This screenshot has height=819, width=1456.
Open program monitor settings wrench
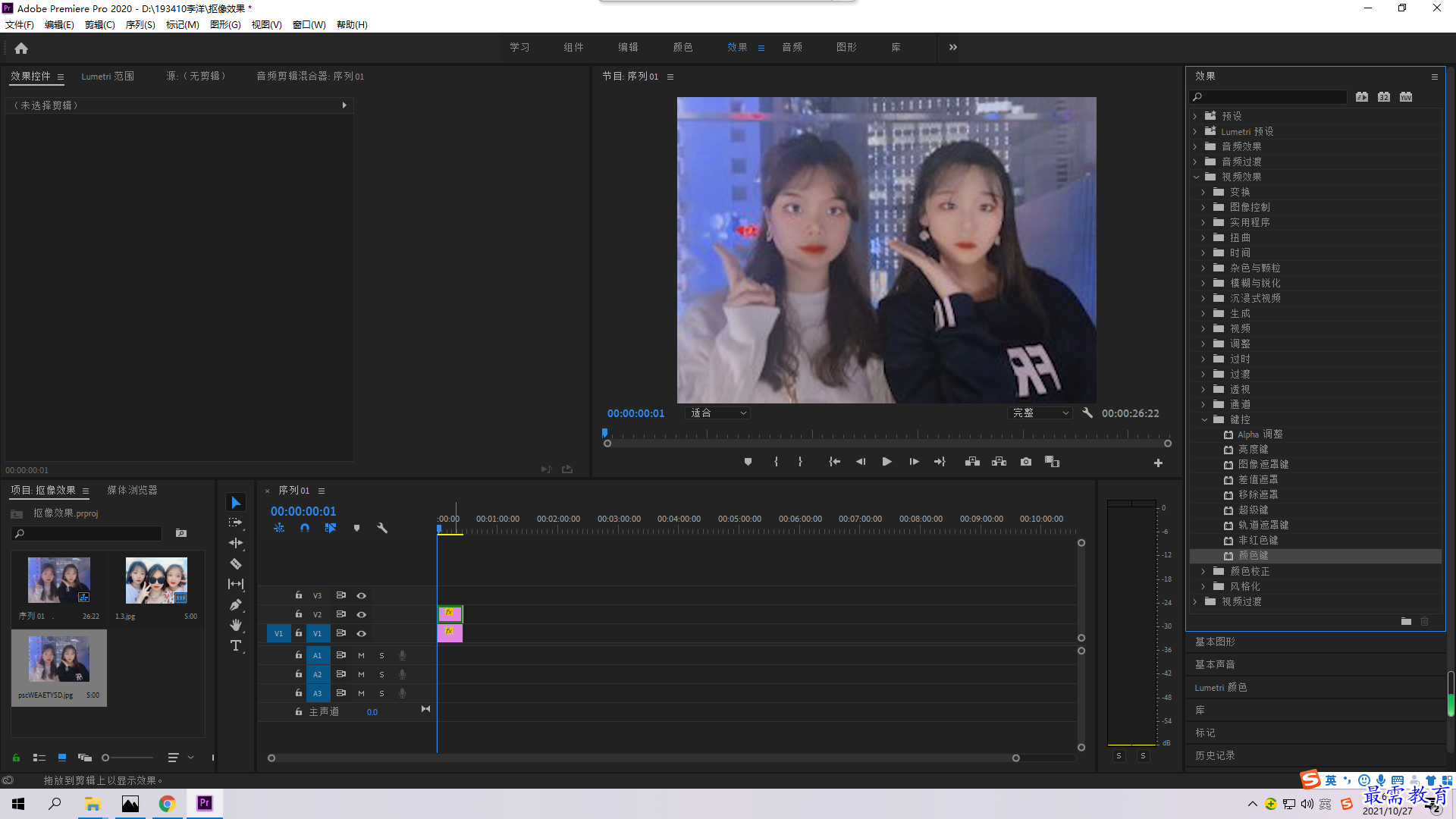(1087, 413)
